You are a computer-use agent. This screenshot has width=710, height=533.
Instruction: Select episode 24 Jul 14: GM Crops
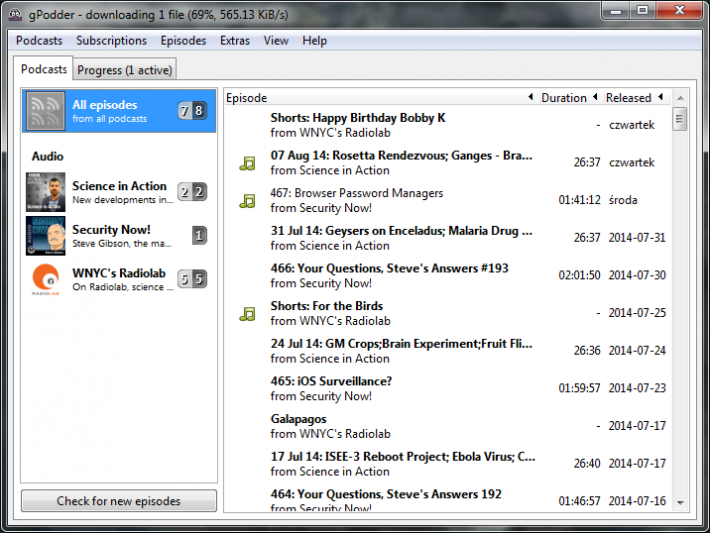click(x=447, y=351)
